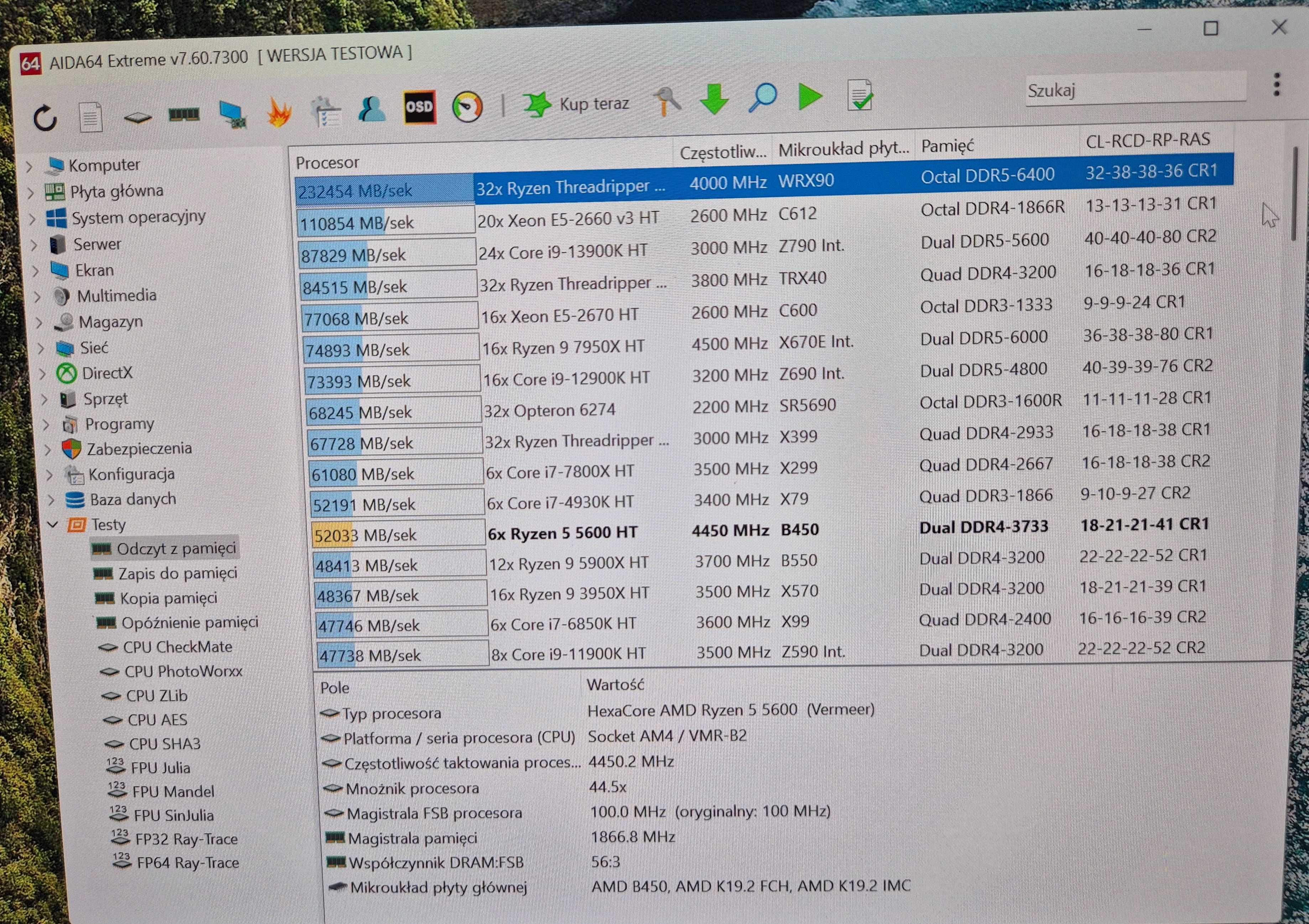
Task: Select Kopia pamięci test
Action: (169, 598)
